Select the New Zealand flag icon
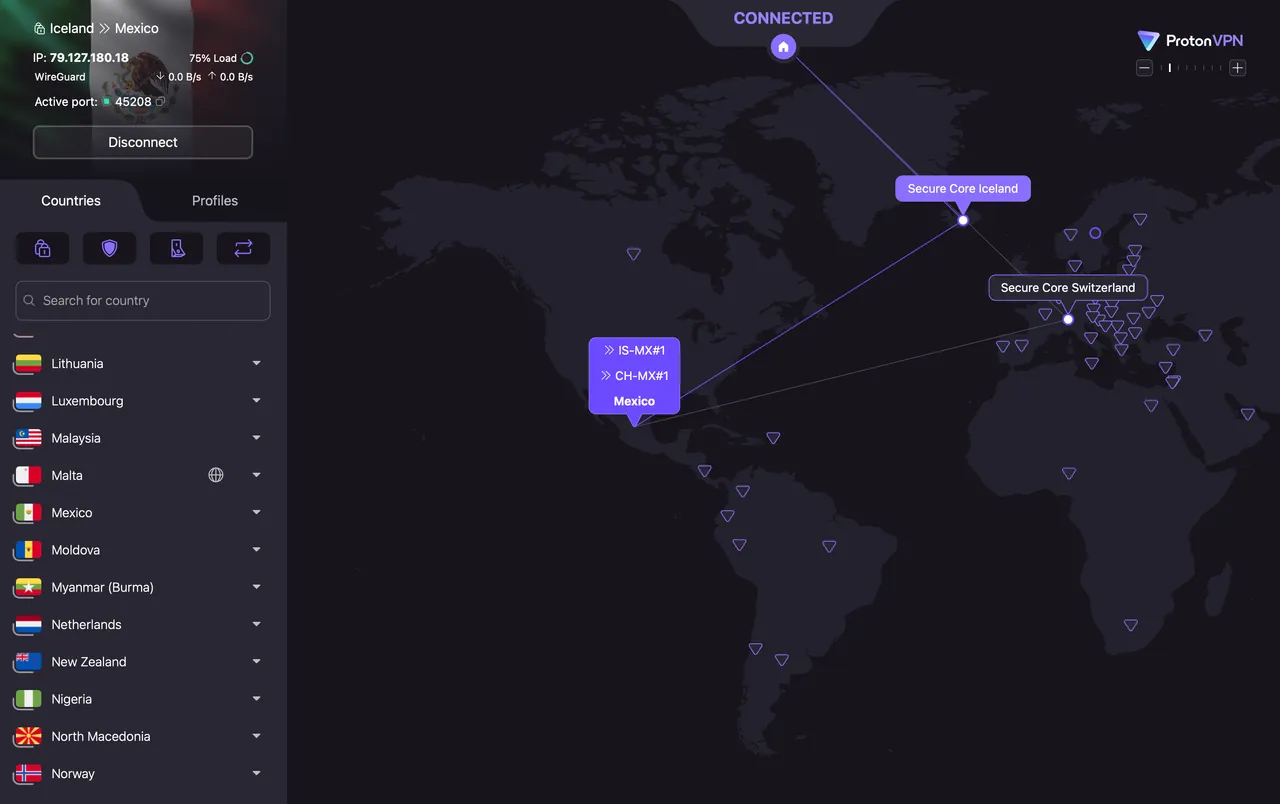The width and height of the screenshot is (1280, 804). (x=28, y=662)
